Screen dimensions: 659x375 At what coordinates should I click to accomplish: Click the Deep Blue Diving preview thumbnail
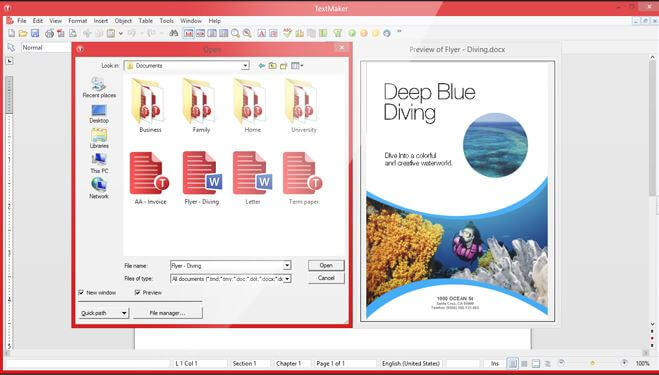click(457, 191)
